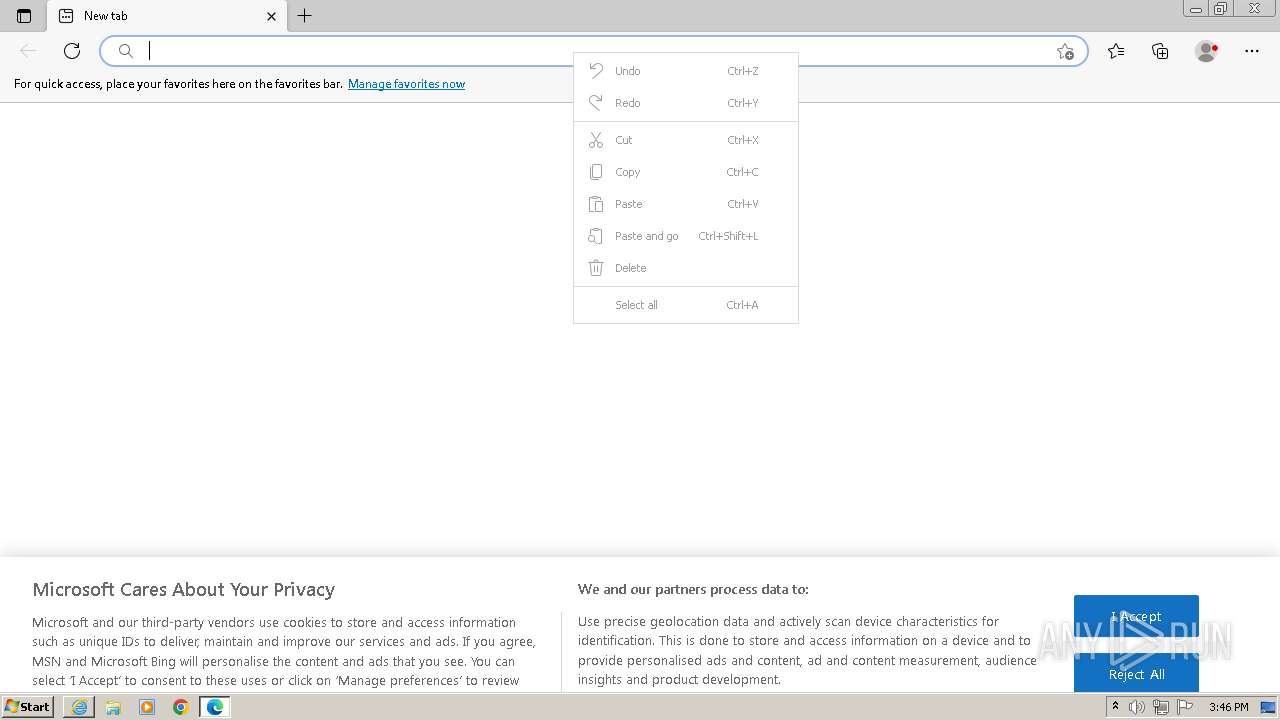The image size is (1280, 720).
Task: Open the media player taskbar icon
Action: coord(147,707)
